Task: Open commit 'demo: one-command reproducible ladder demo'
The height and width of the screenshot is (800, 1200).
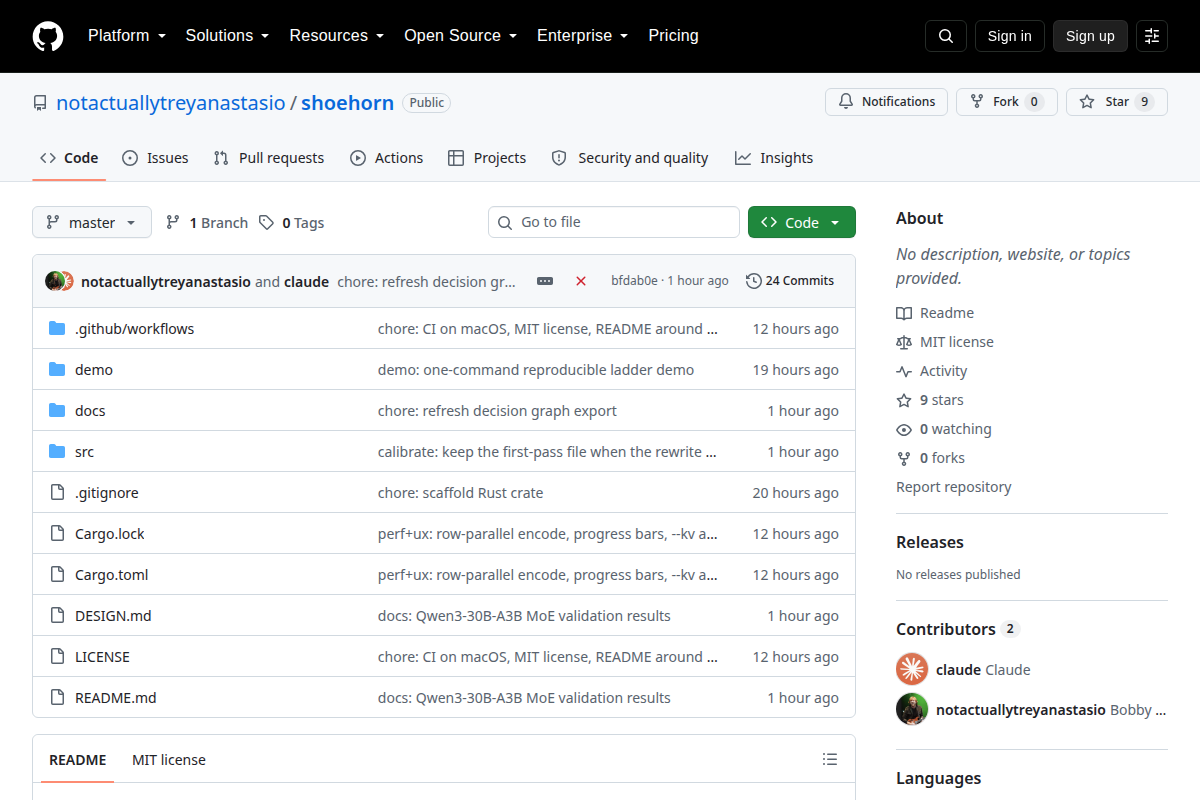Action: pos(536,370)
